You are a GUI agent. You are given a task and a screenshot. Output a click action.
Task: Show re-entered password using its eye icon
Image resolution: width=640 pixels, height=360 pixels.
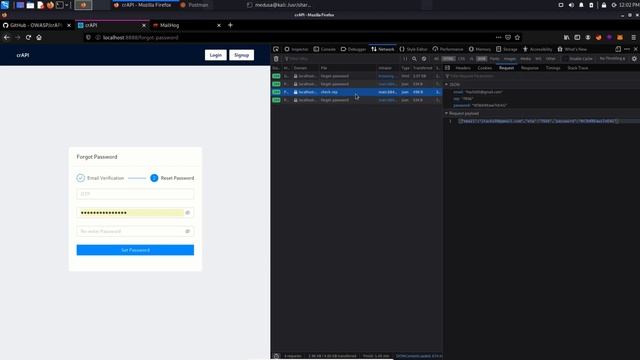(x=188, y=231)
